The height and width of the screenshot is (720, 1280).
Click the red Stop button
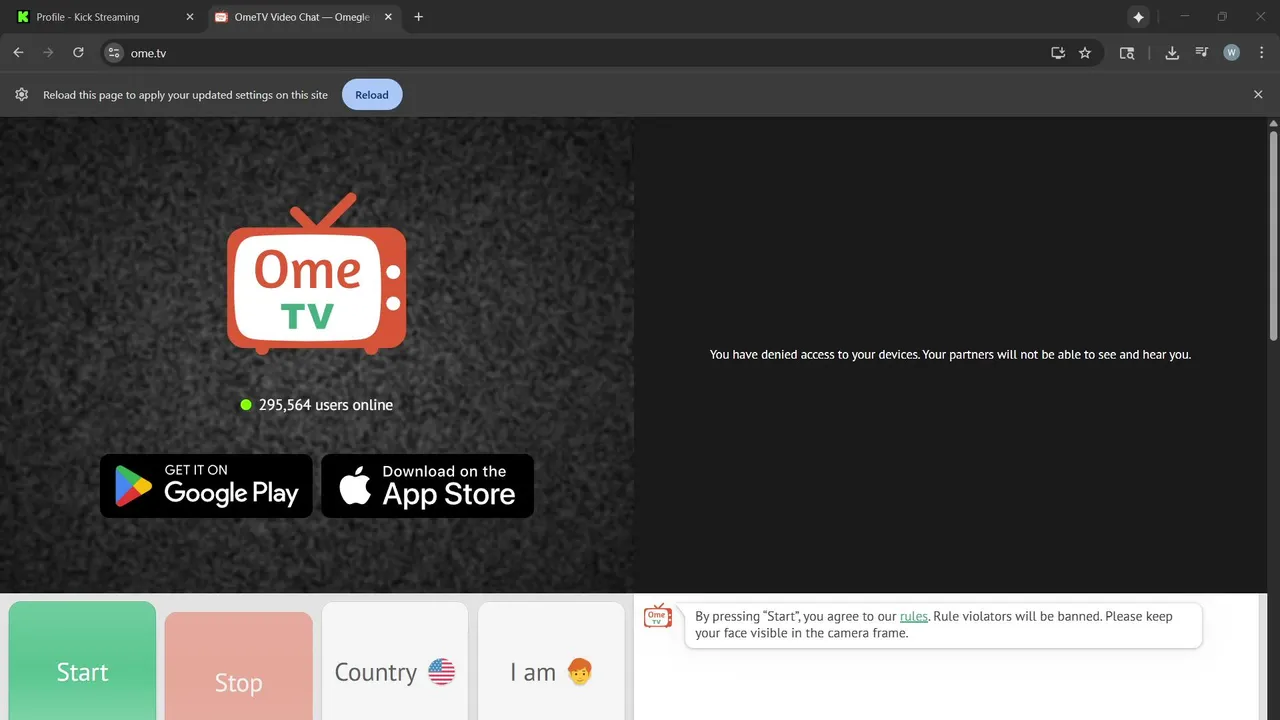(238, 666)
